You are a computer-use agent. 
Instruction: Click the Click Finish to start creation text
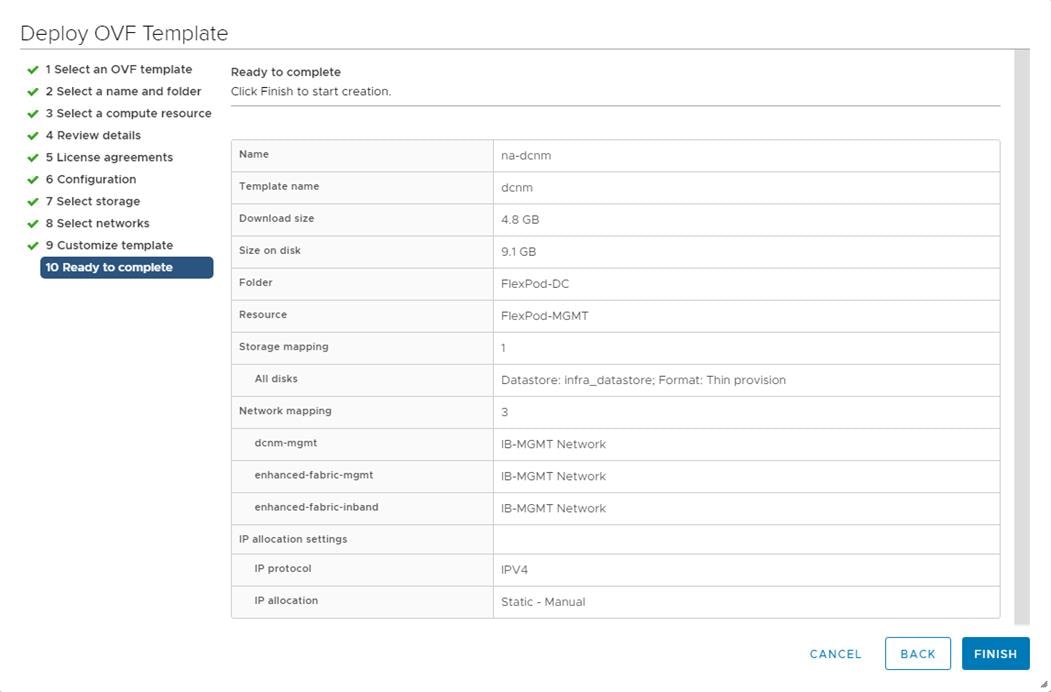311,92
